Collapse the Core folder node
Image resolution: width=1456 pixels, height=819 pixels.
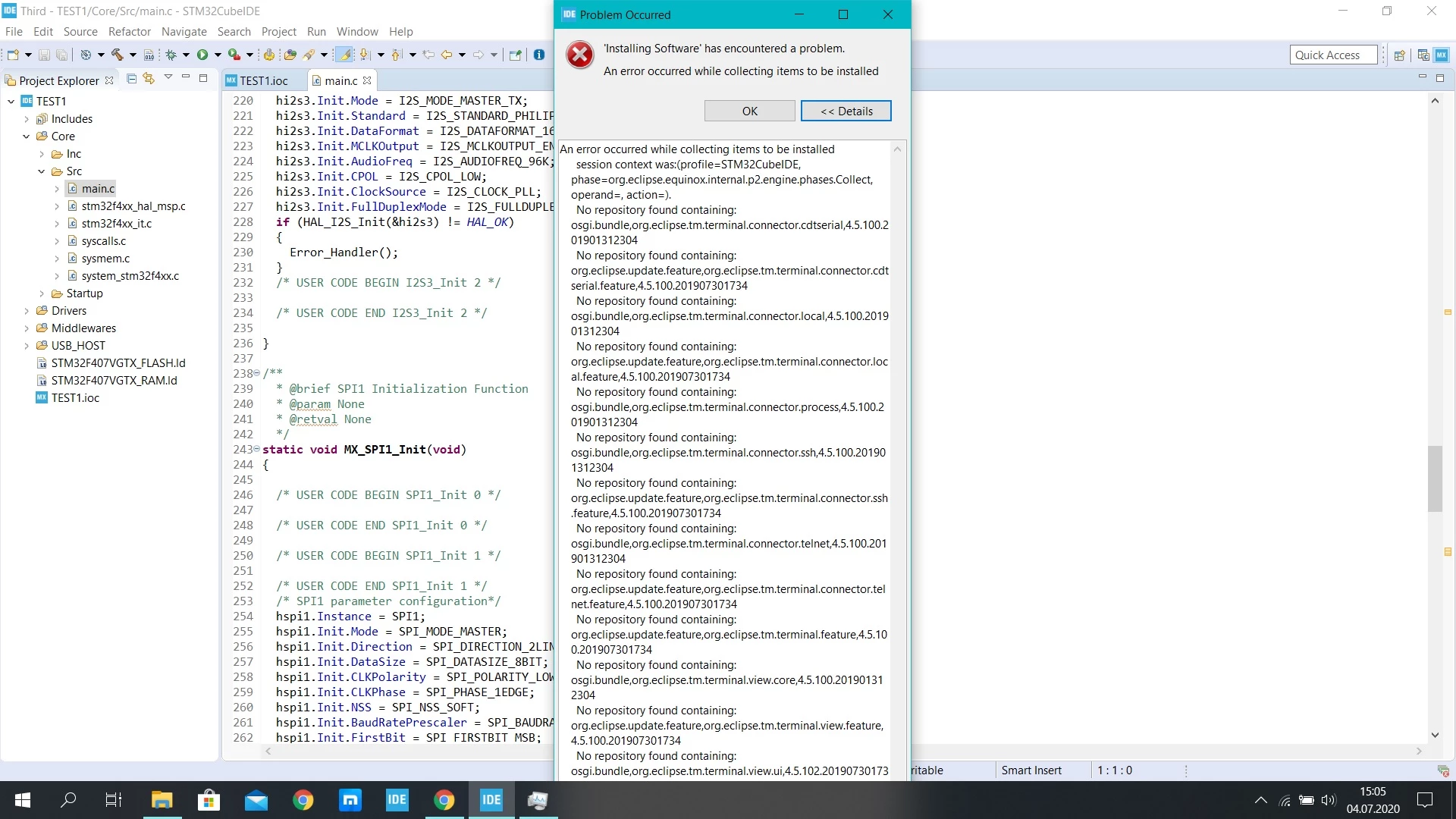27,136
